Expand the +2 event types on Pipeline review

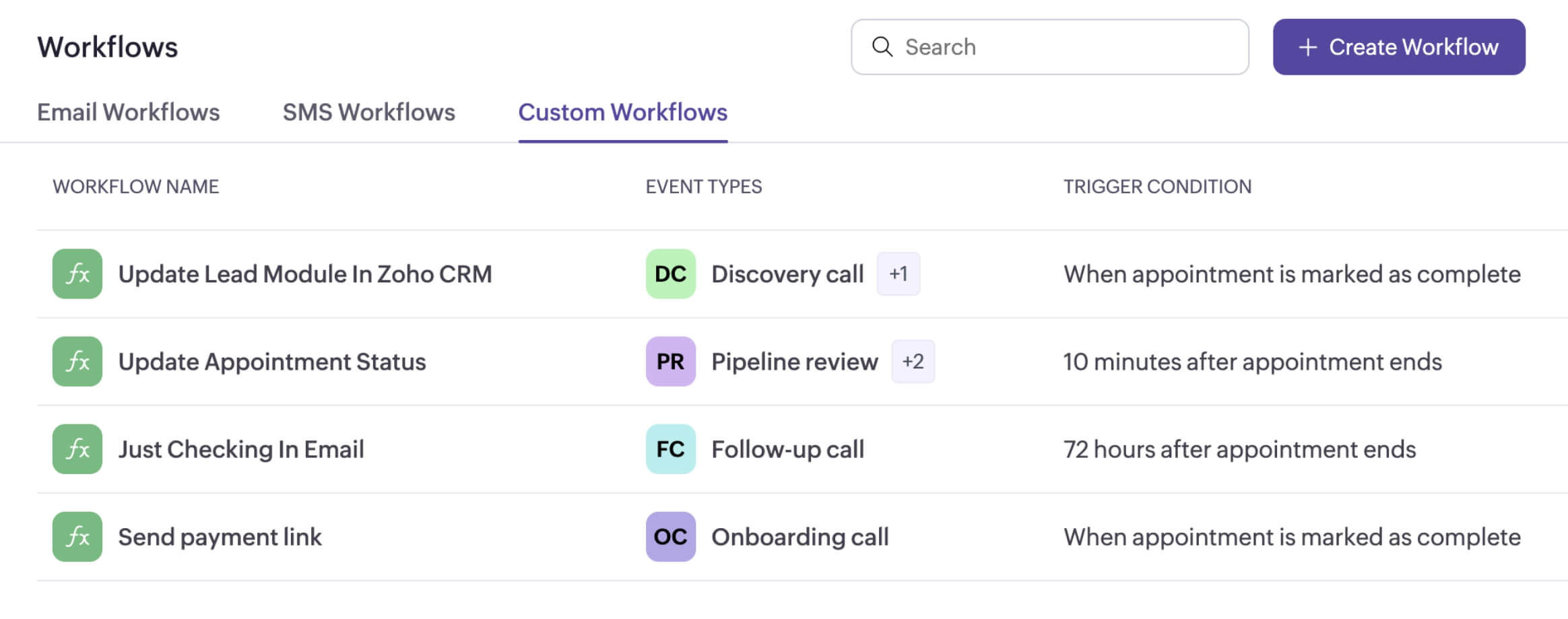click(x=913, y=362)
